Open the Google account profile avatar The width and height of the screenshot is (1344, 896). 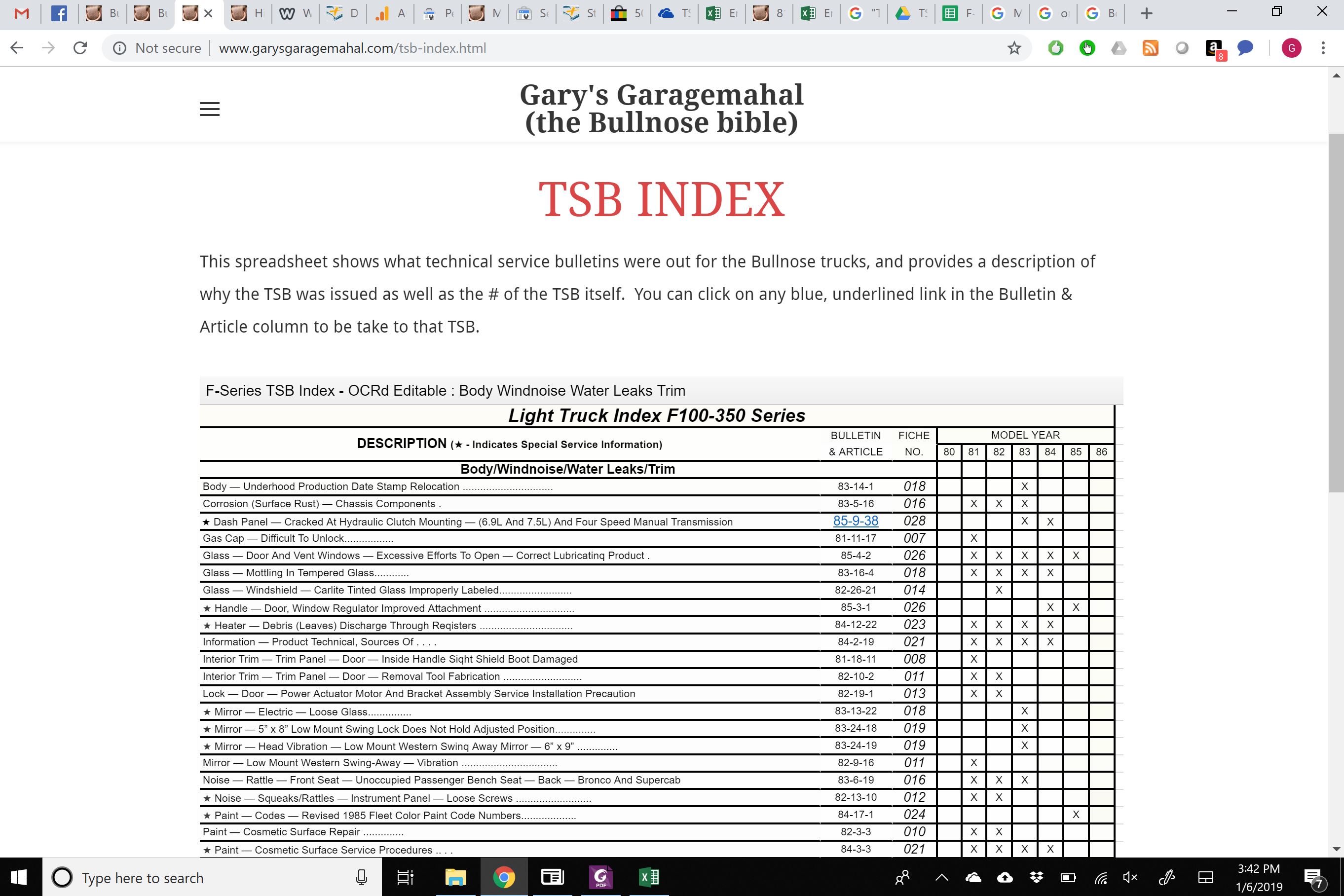point(1291,48)
